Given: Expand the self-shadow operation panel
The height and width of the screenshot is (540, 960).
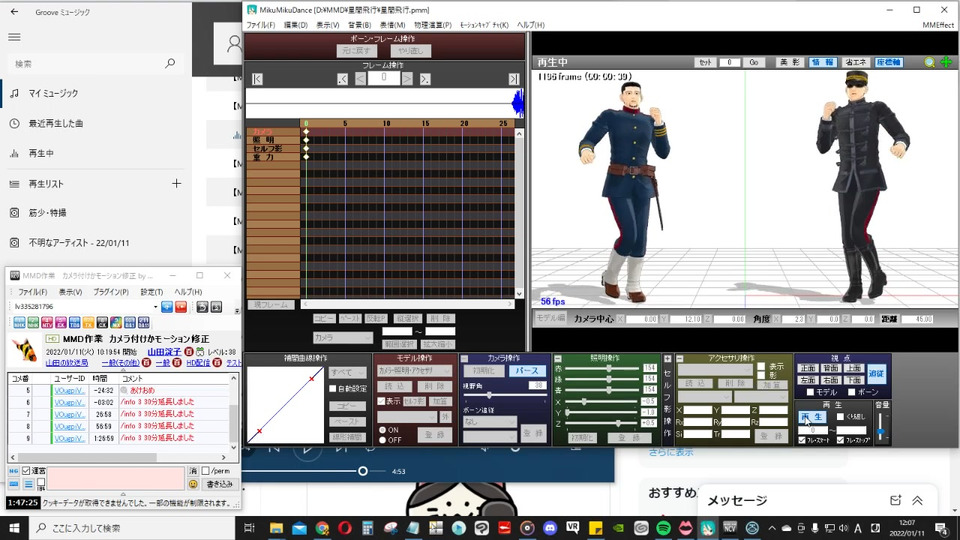Looking at the screenshot, I should [667, 359].
